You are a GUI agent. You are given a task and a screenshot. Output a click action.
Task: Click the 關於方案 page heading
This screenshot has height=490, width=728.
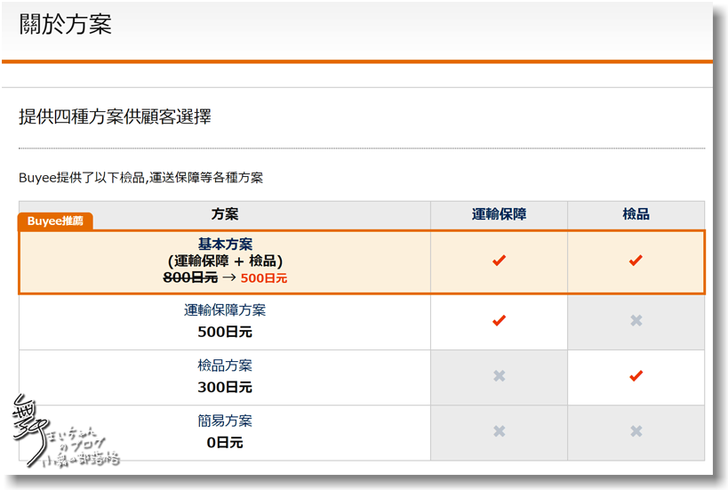pos(65,26)
